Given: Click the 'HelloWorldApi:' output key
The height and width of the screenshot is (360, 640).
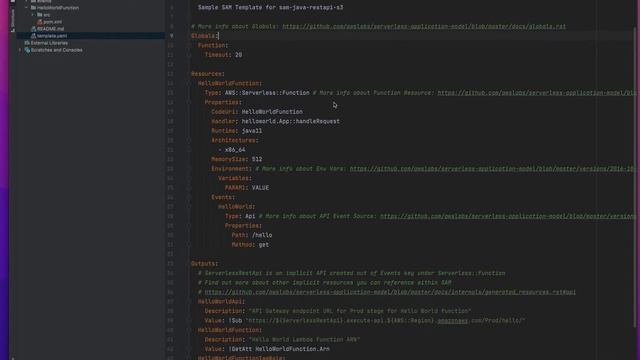Looking at the screenshot, I should (x=221, y=302).
